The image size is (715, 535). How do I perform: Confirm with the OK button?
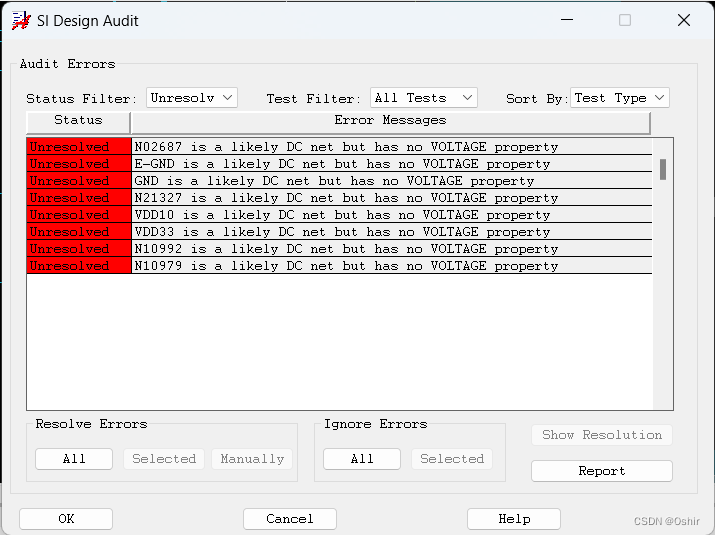click(66, 519)
